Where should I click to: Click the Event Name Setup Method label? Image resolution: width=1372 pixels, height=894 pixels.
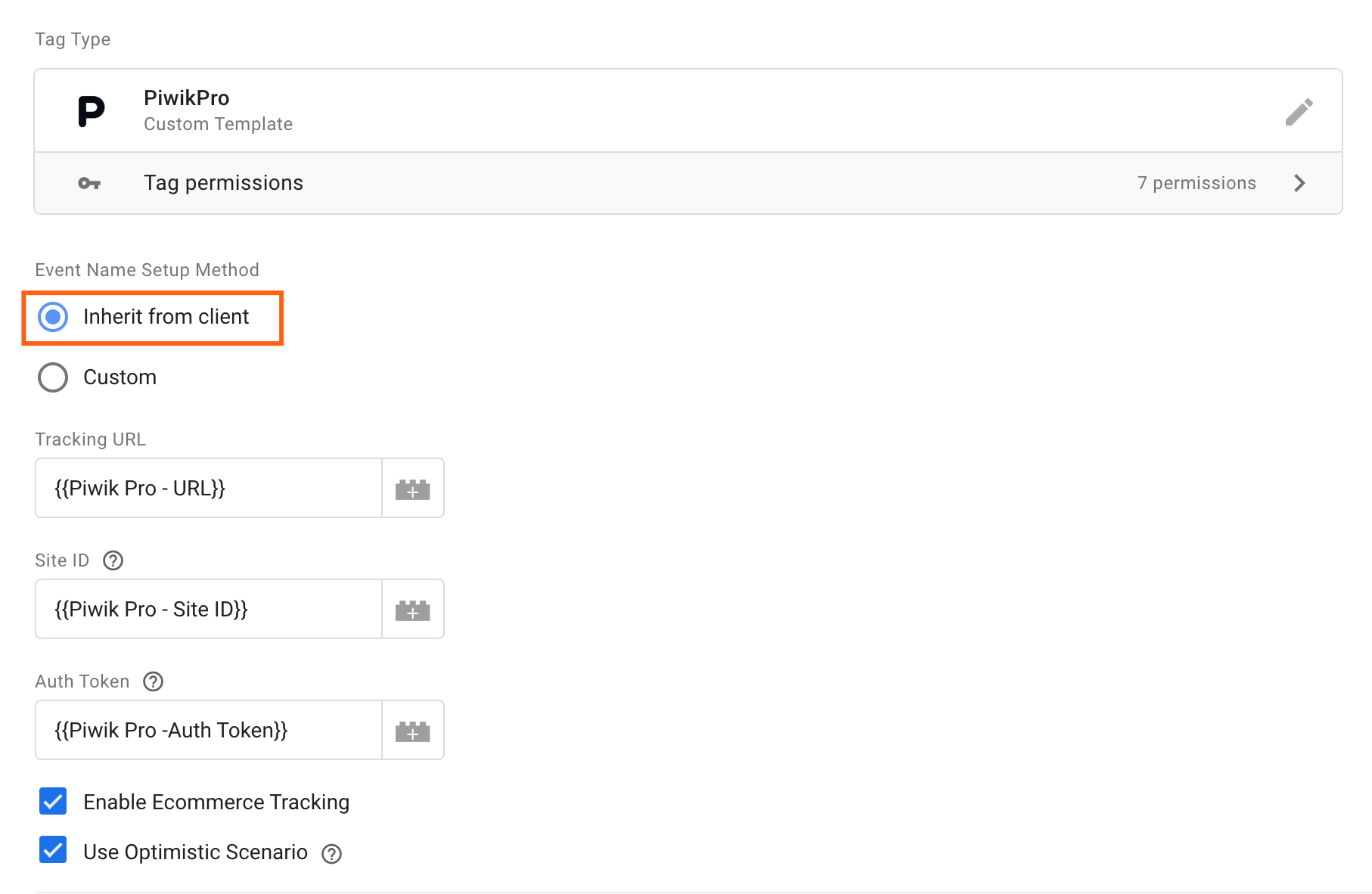147,270
